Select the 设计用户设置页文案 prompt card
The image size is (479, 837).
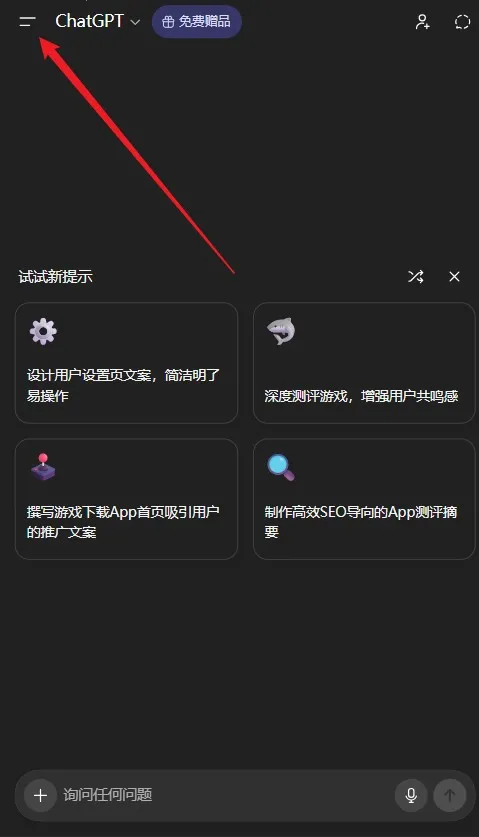127,363
